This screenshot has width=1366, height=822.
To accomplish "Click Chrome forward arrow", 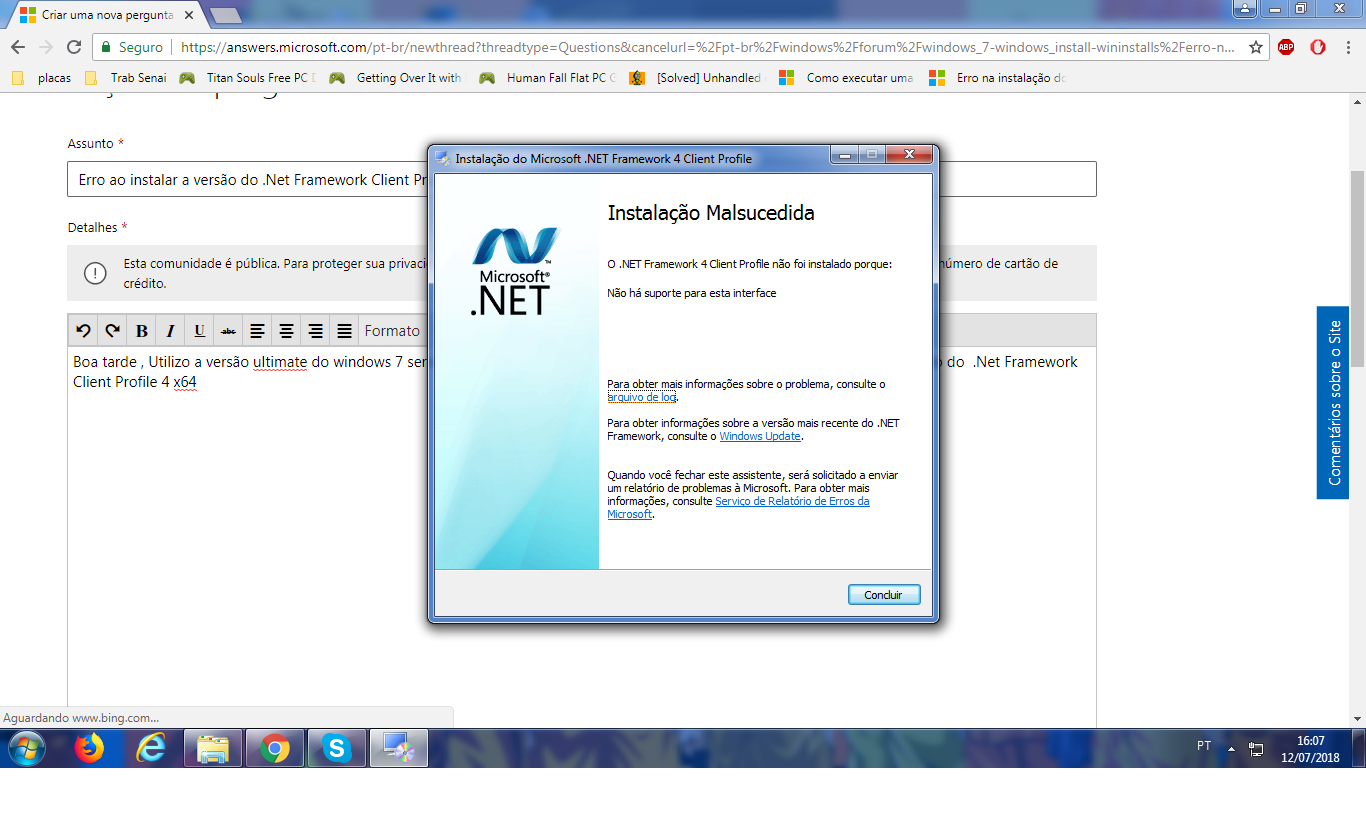I will point(46,47).
